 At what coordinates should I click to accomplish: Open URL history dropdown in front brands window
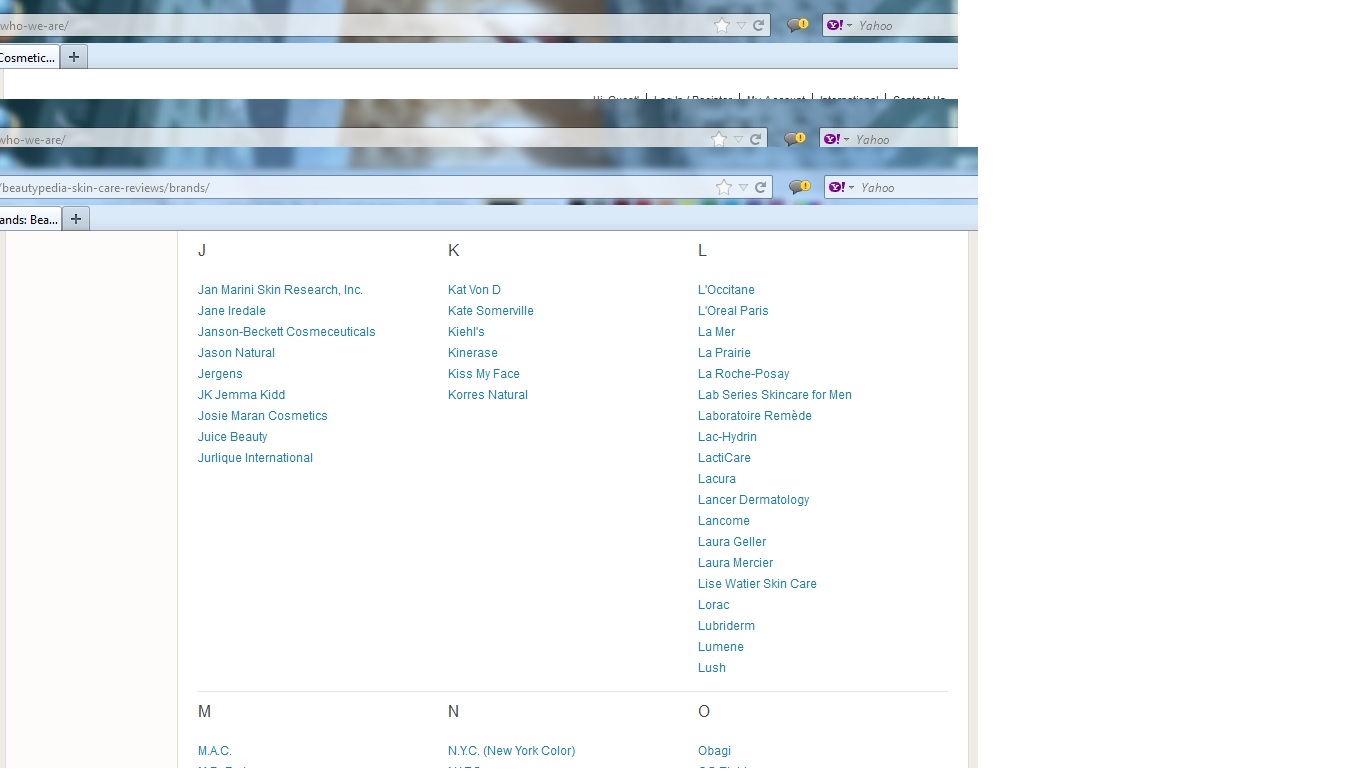[x=743, y=187]
